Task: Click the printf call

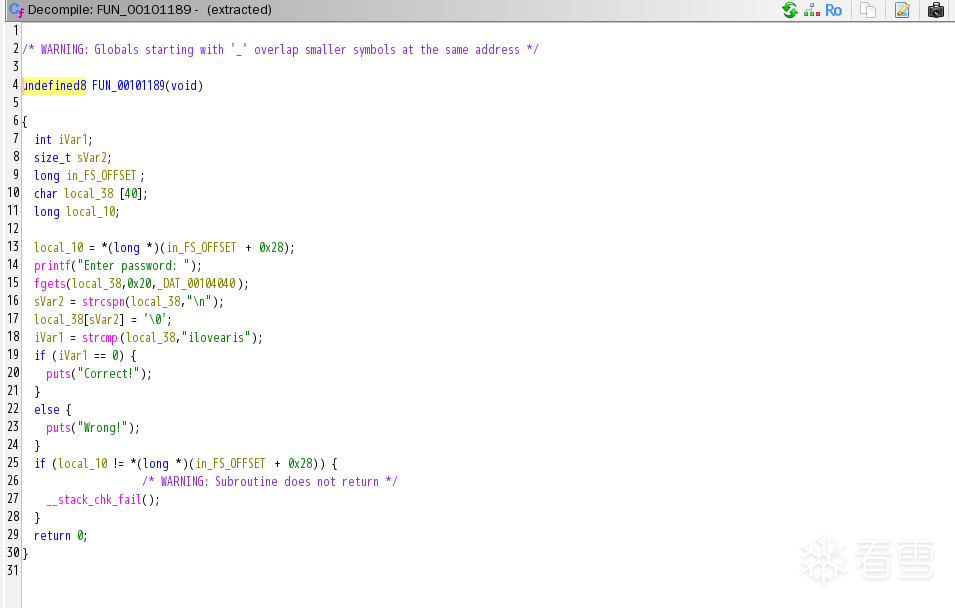Action: coord(52,266)
